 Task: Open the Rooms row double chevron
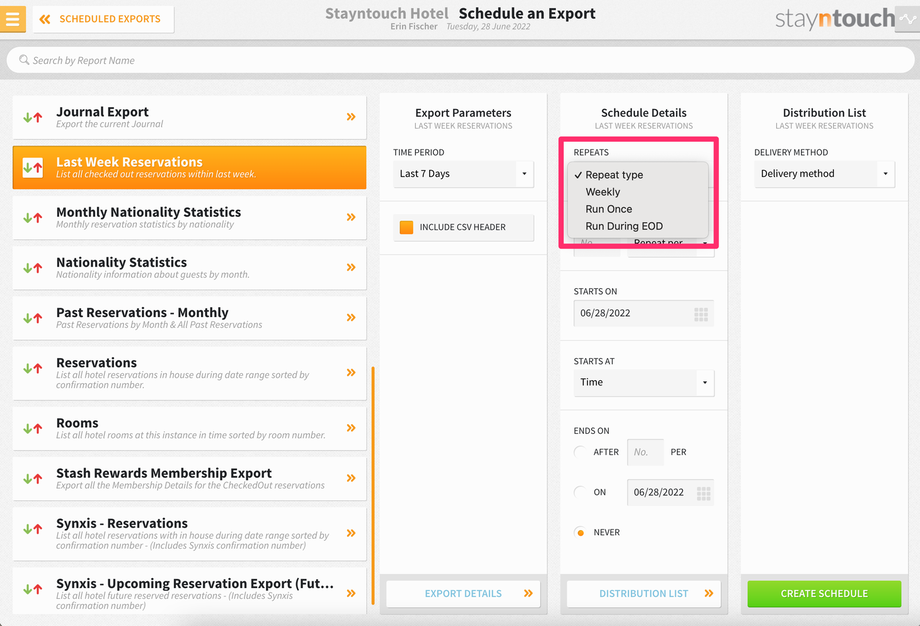(x=351, y=428)
